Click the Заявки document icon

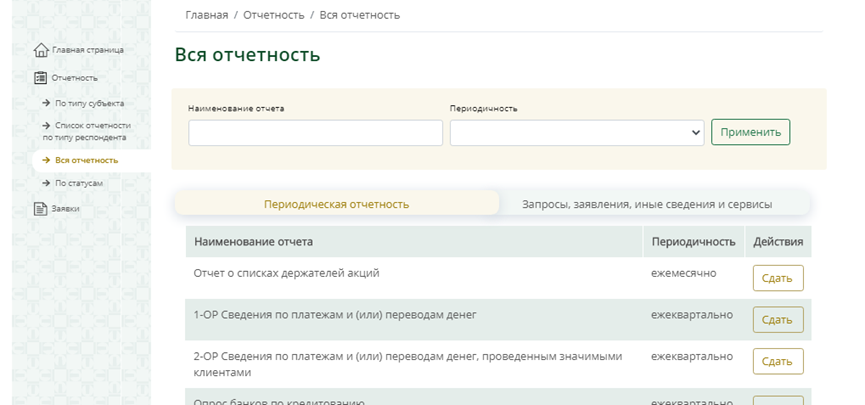(x=41, y=209)
